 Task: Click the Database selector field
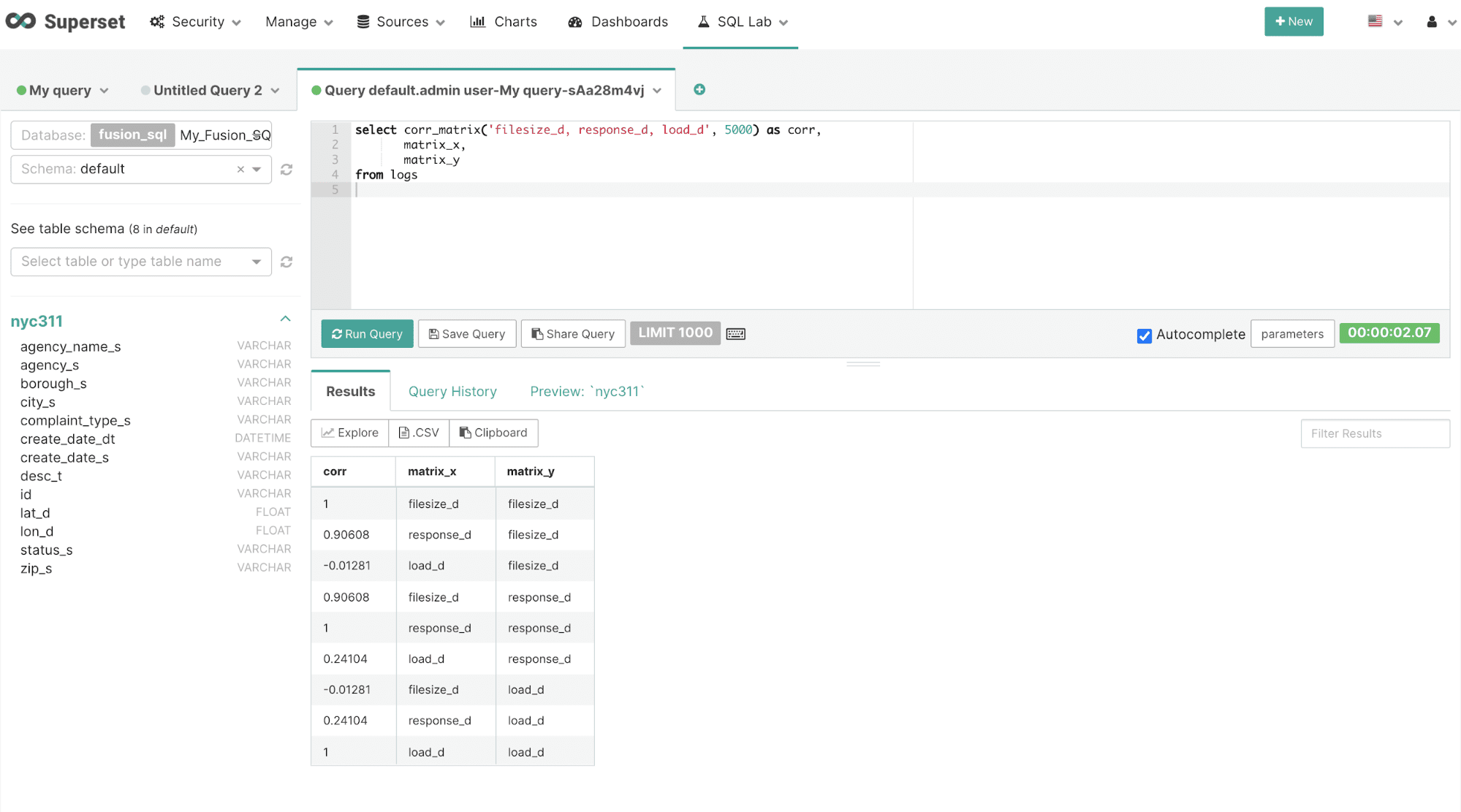(141, 135)
